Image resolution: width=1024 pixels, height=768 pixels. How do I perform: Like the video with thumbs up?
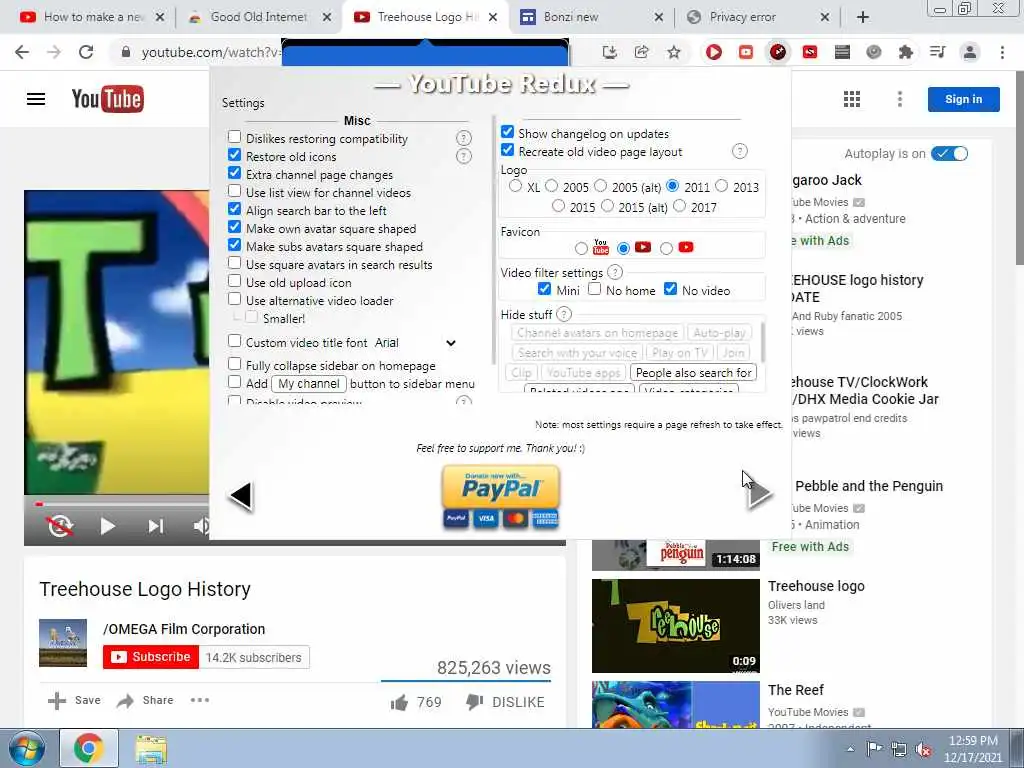click(399, 703)
